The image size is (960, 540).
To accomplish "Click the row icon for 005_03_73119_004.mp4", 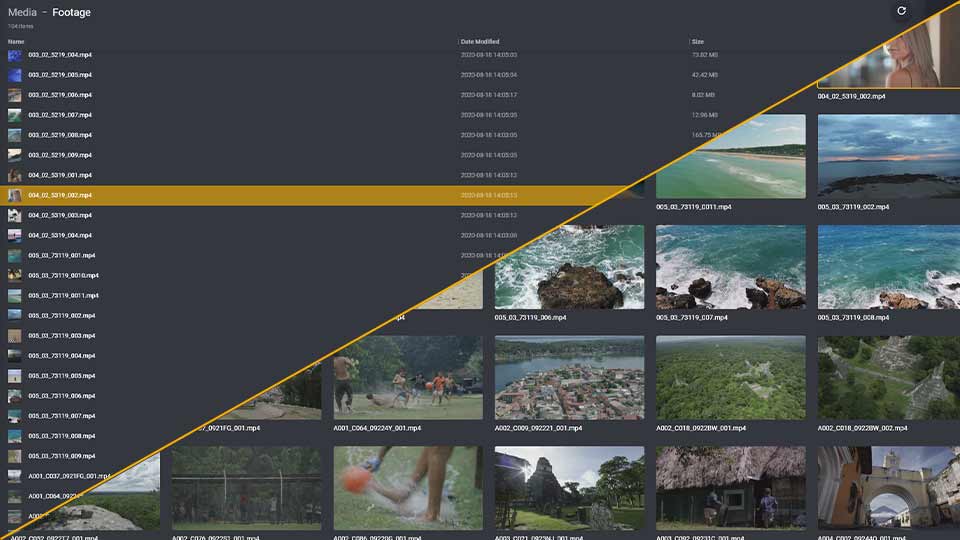I will [x=15, y=355].
